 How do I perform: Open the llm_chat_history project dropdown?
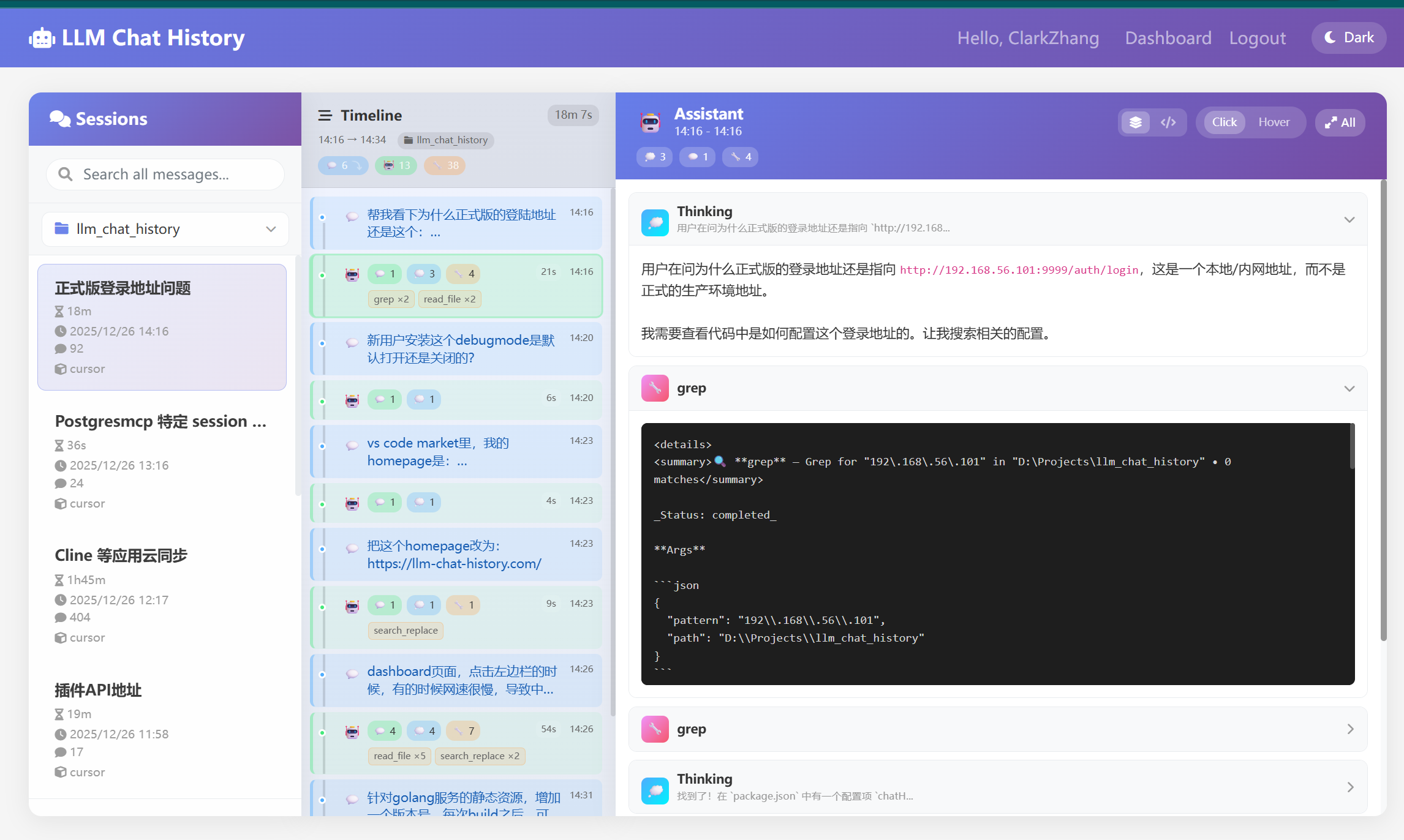[165, 229]
